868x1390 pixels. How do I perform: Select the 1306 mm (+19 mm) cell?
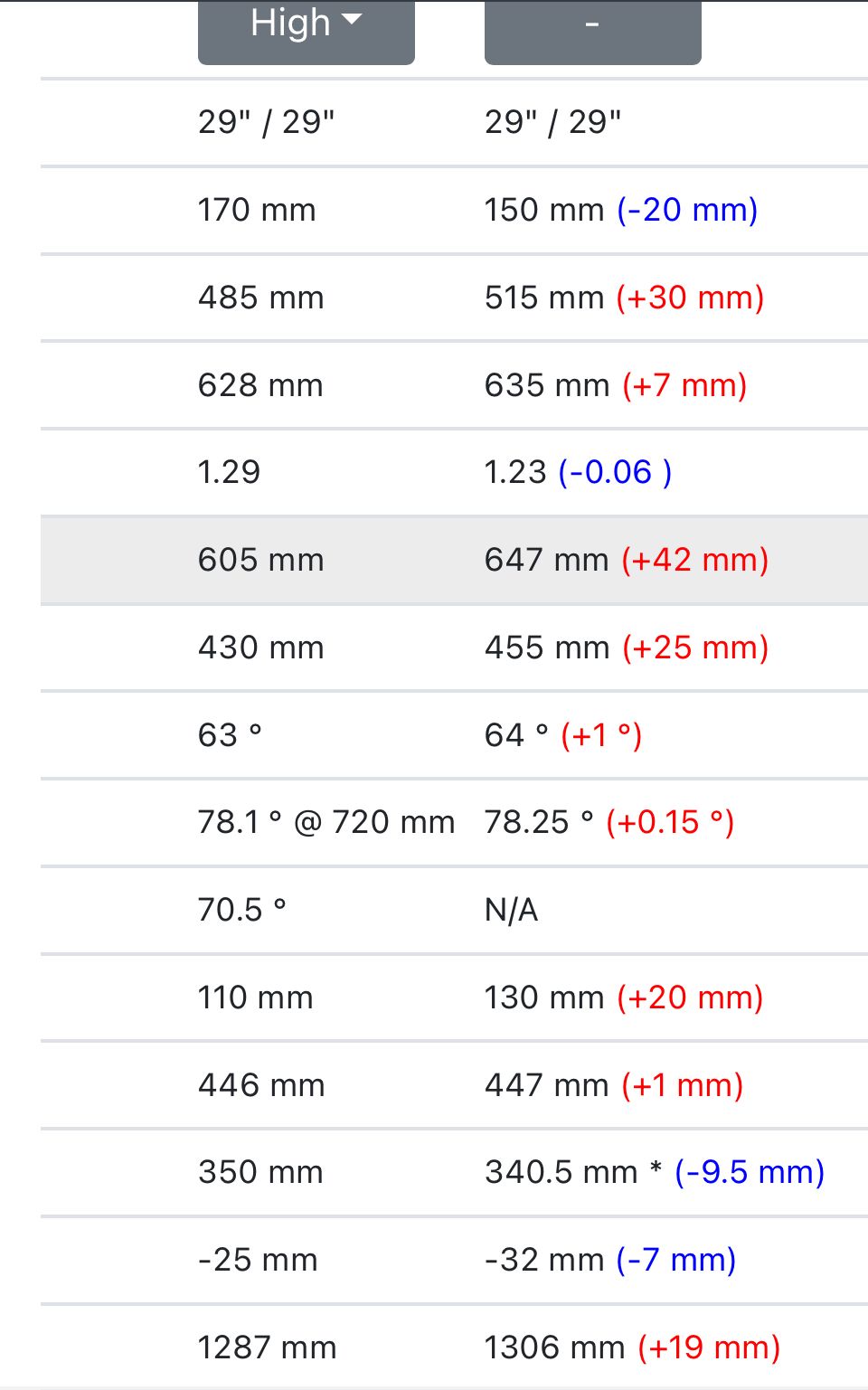point(631,1347)
